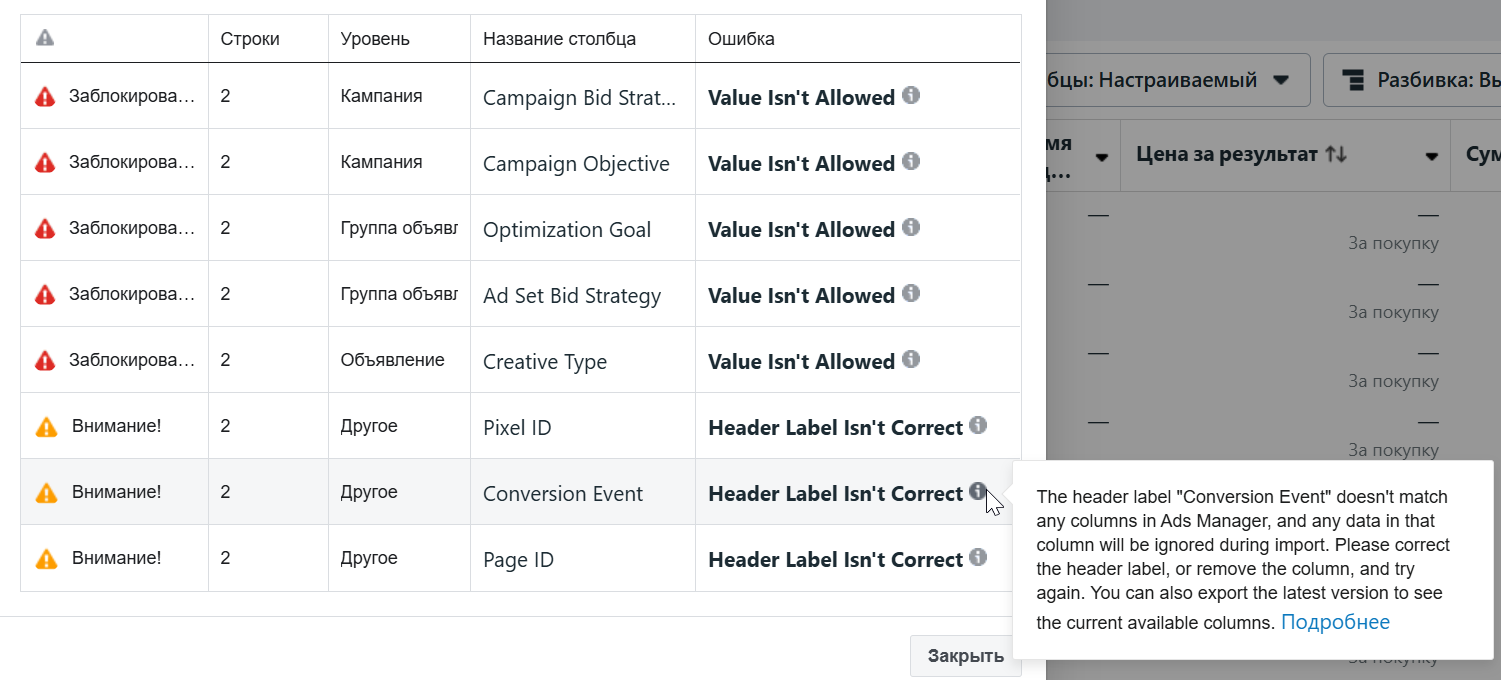
Task: Click info icon for Ad Set Bid Strategy
Action: 910,293
